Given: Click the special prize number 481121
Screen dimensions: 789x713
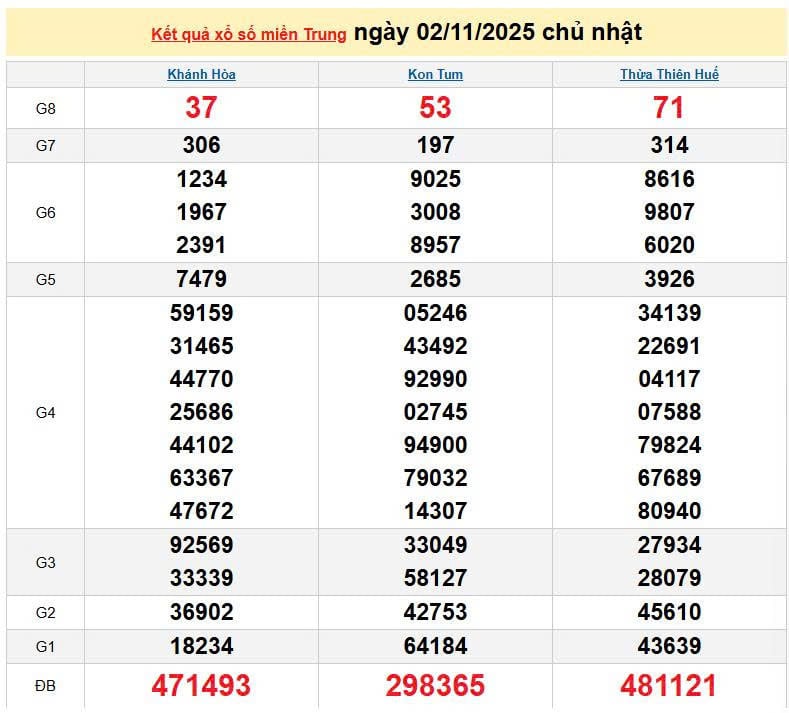Looking at the screenshot, I should click(x=669, y=686).
